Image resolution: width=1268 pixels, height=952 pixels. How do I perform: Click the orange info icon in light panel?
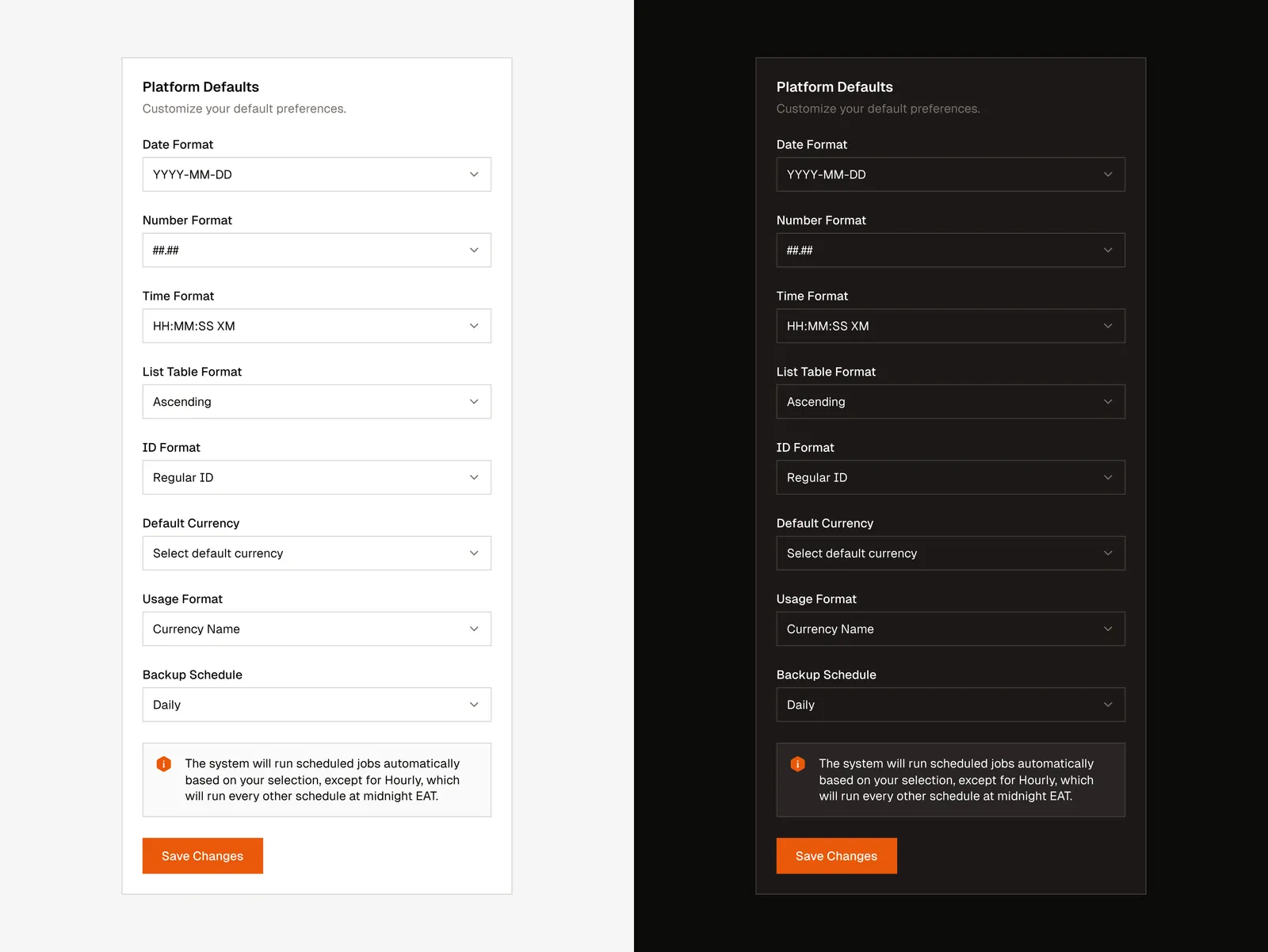click(x=164, y=764)
